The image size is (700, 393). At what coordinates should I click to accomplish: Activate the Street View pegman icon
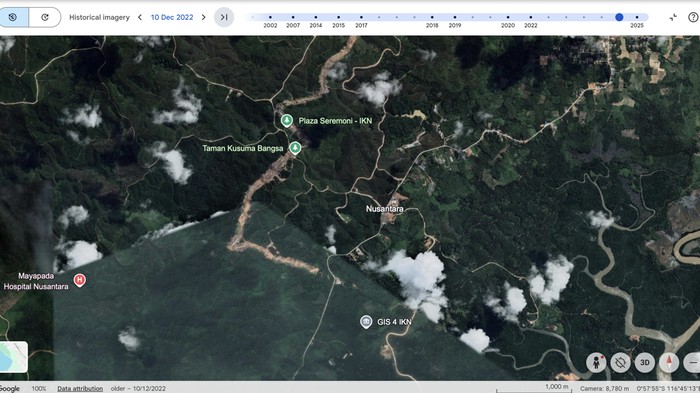(596, 362)
